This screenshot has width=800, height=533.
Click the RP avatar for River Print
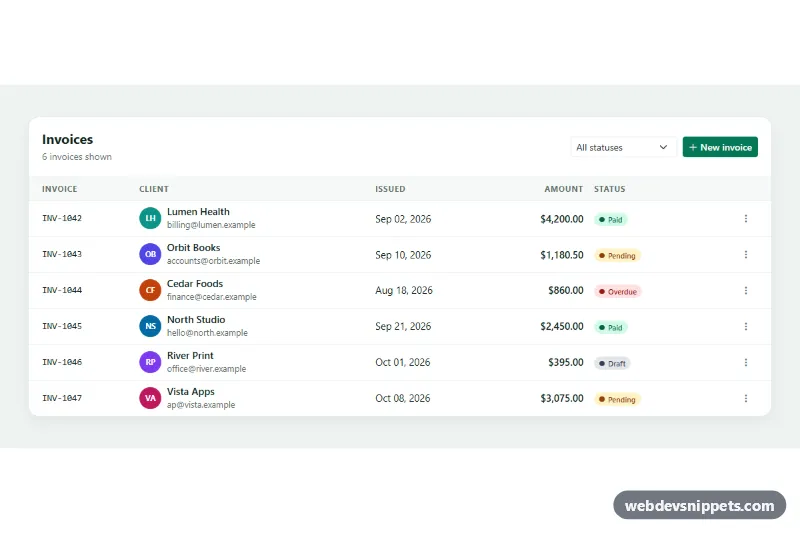pyautogui.click(x=150, y=362)
